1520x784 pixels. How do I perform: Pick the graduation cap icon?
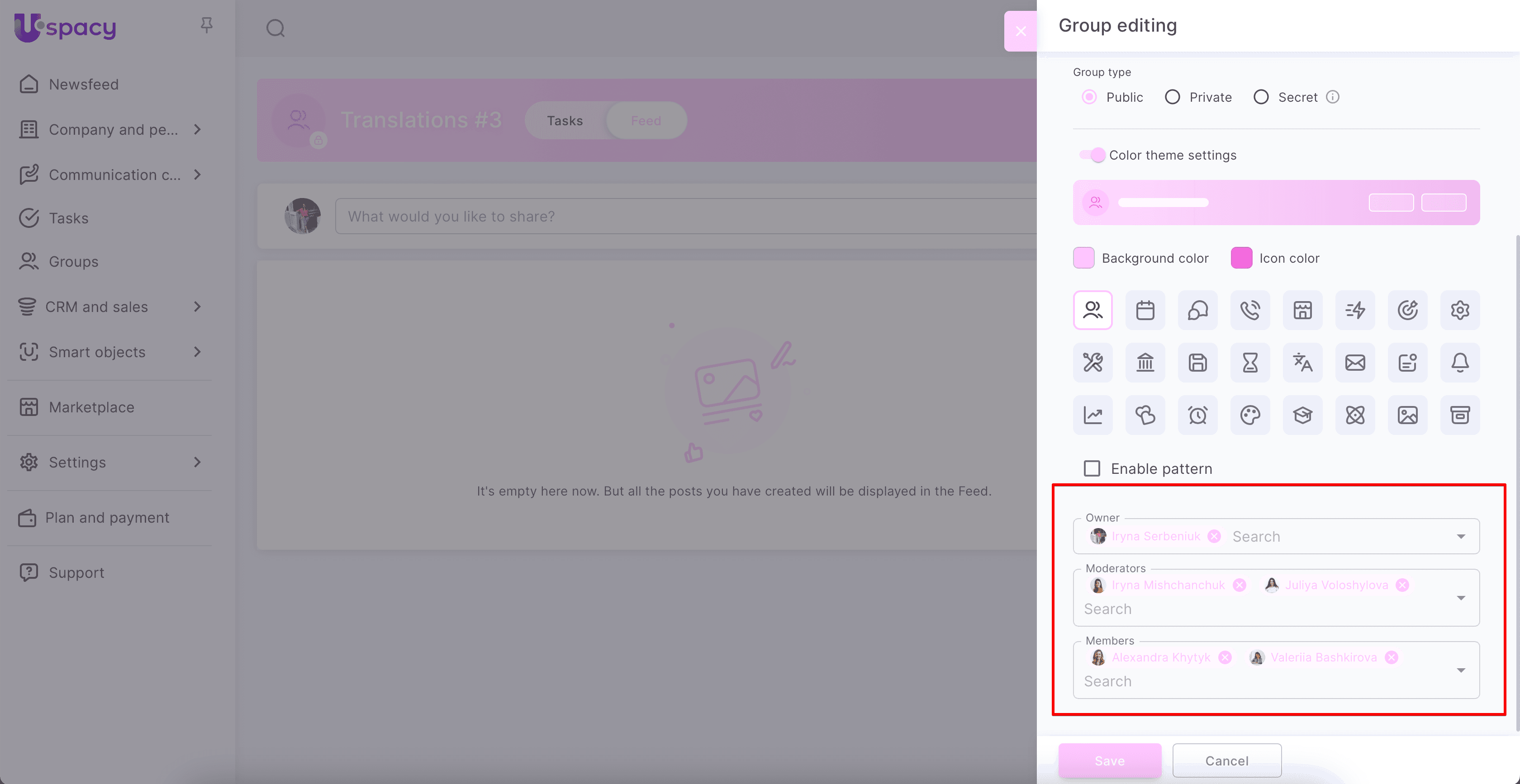point(1302,416)
